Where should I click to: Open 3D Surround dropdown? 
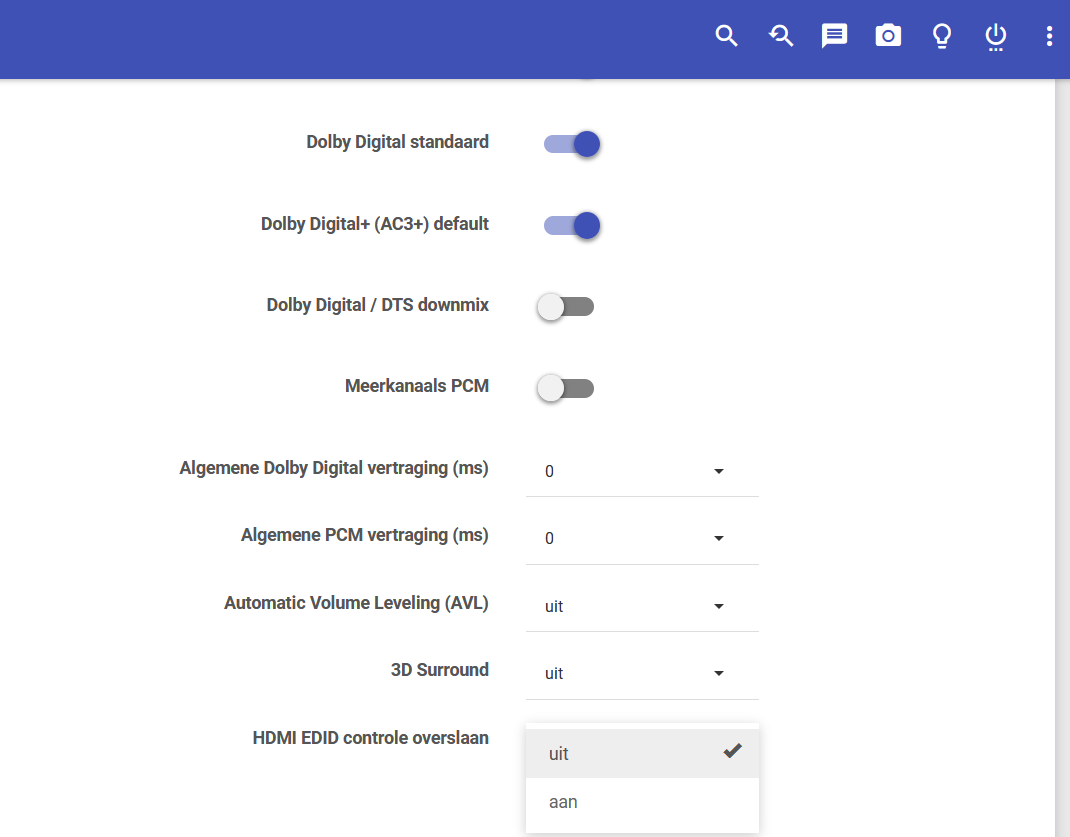[642, 673]
